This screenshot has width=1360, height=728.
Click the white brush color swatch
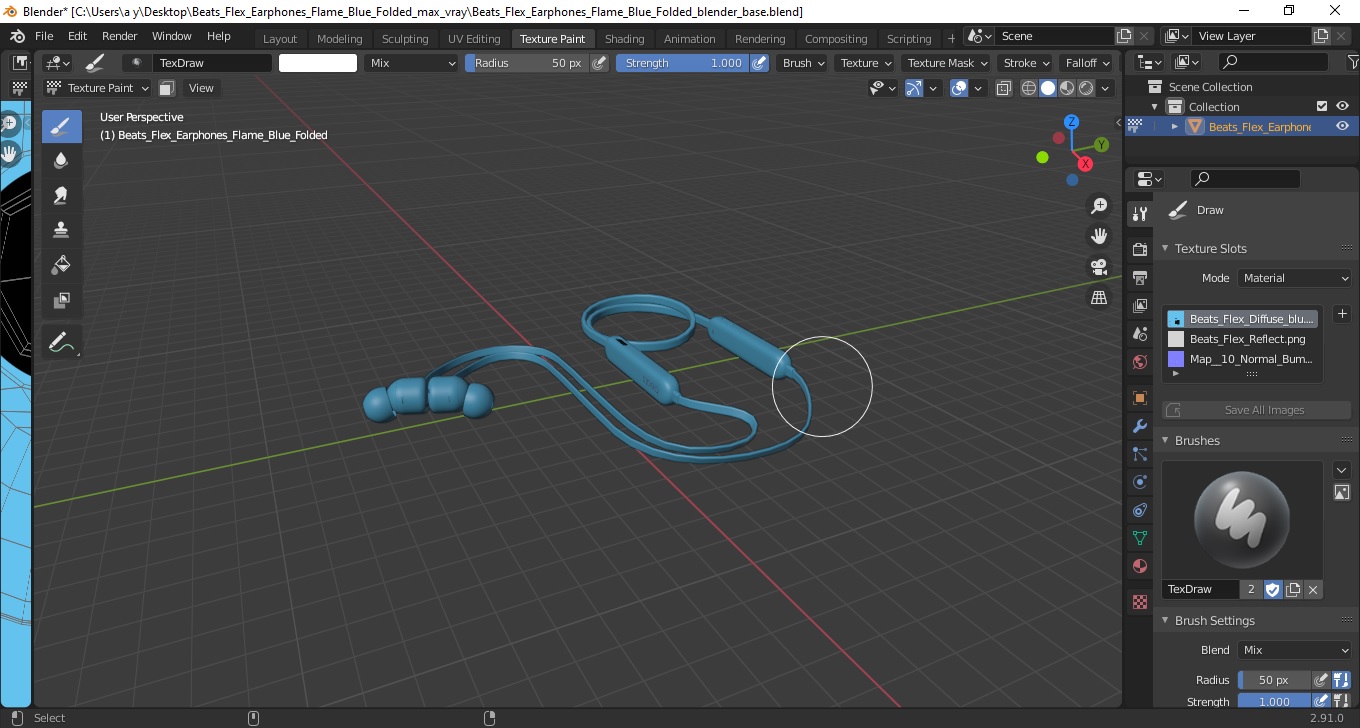tap(318, 63)
